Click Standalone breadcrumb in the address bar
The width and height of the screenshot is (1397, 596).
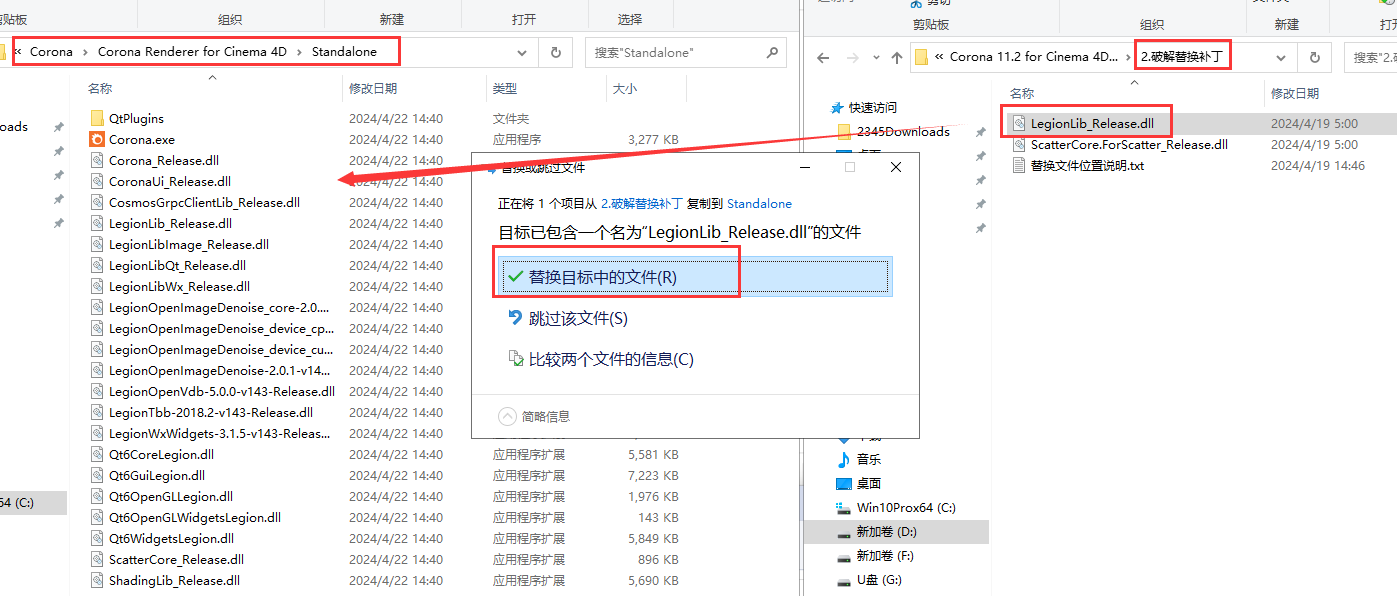pos(344,52)
